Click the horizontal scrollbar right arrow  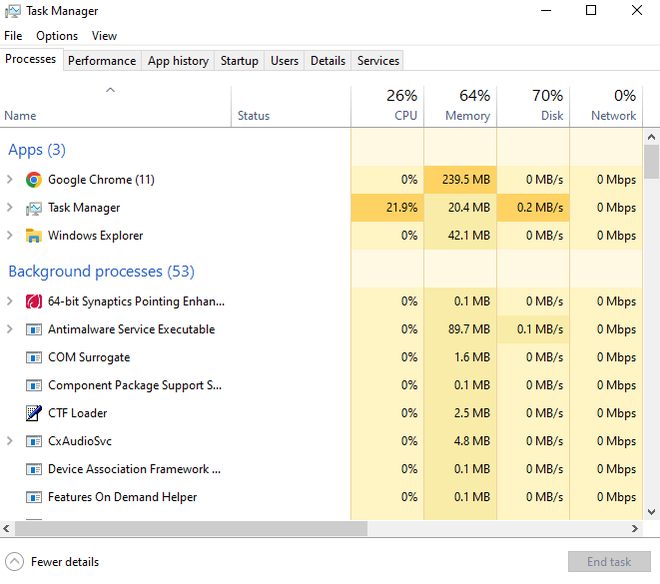(x=635, y=528)
